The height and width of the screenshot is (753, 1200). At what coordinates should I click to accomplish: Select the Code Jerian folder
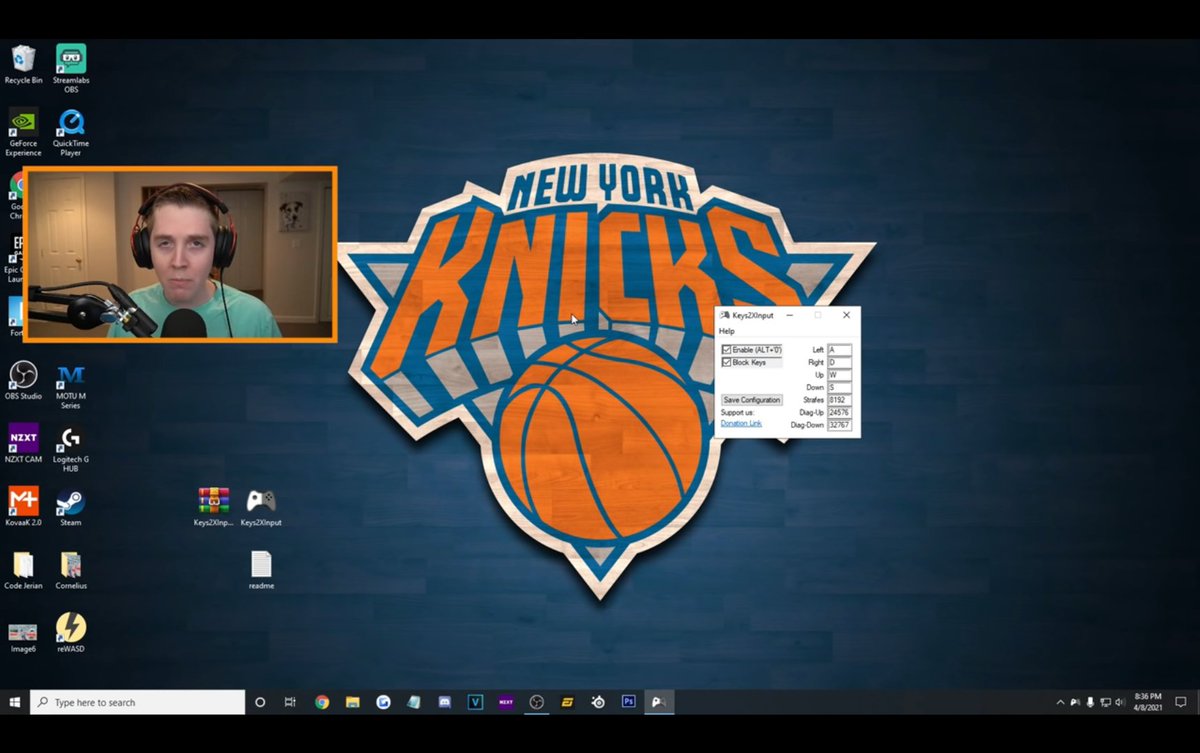[23, 570]
